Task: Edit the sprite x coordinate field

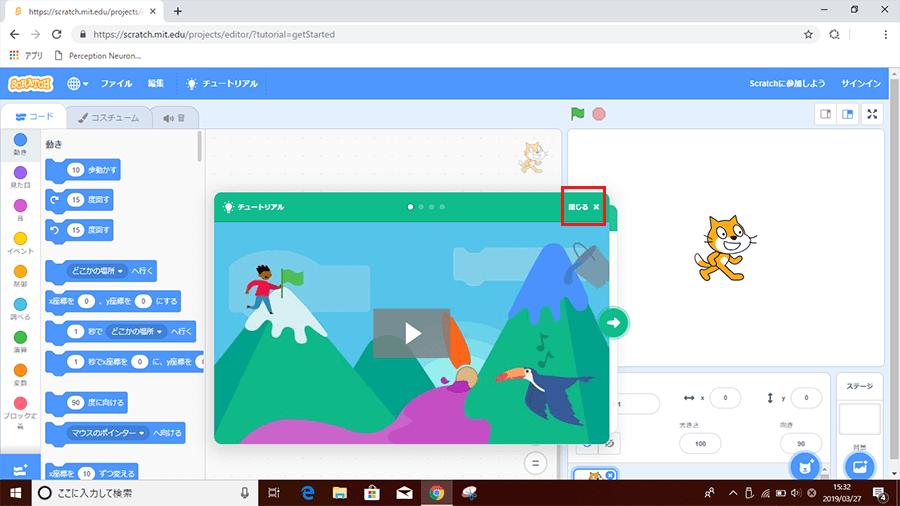Action: pyautogui.click(x=725, y=398)
